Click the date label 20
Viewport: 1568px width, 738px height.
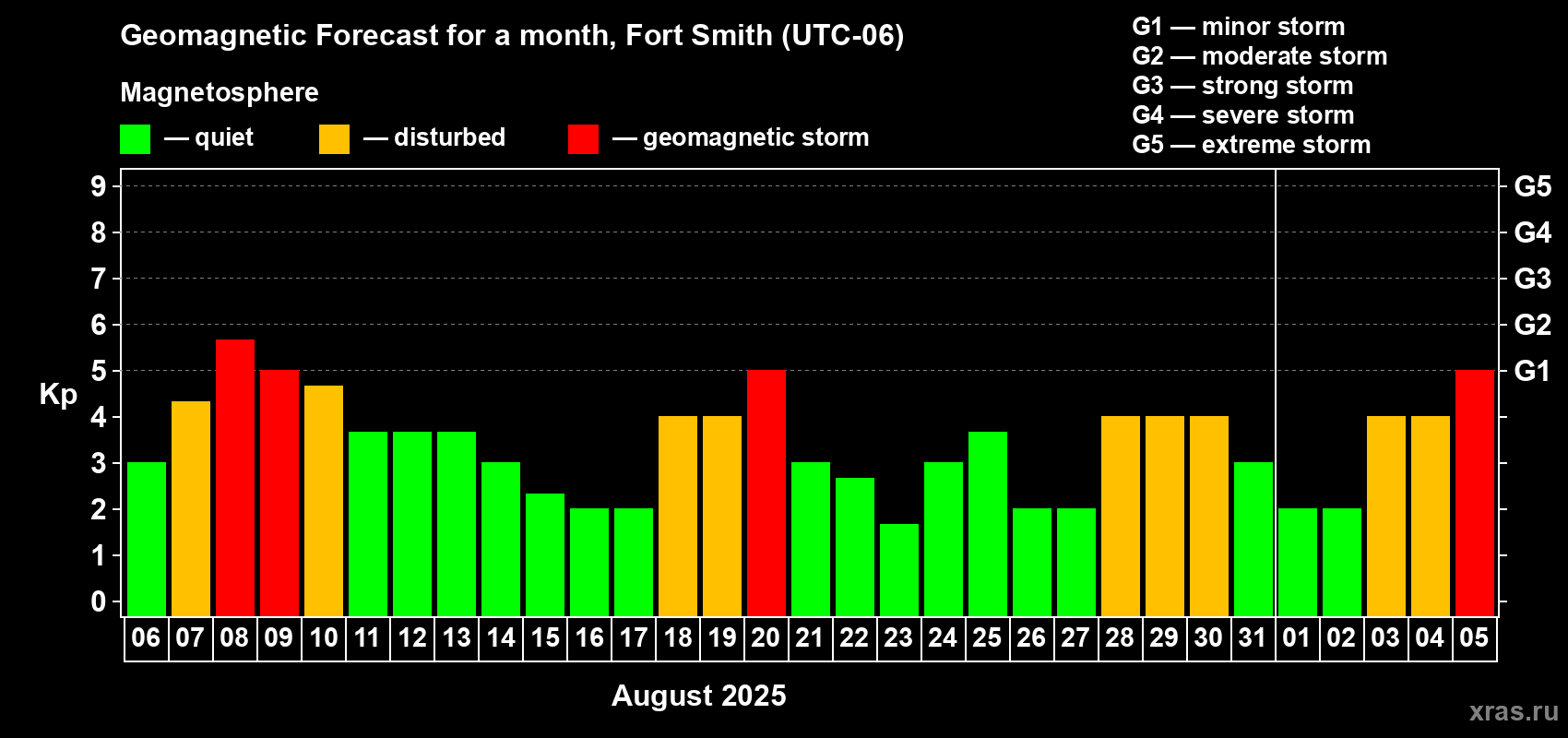pos(766,637)
